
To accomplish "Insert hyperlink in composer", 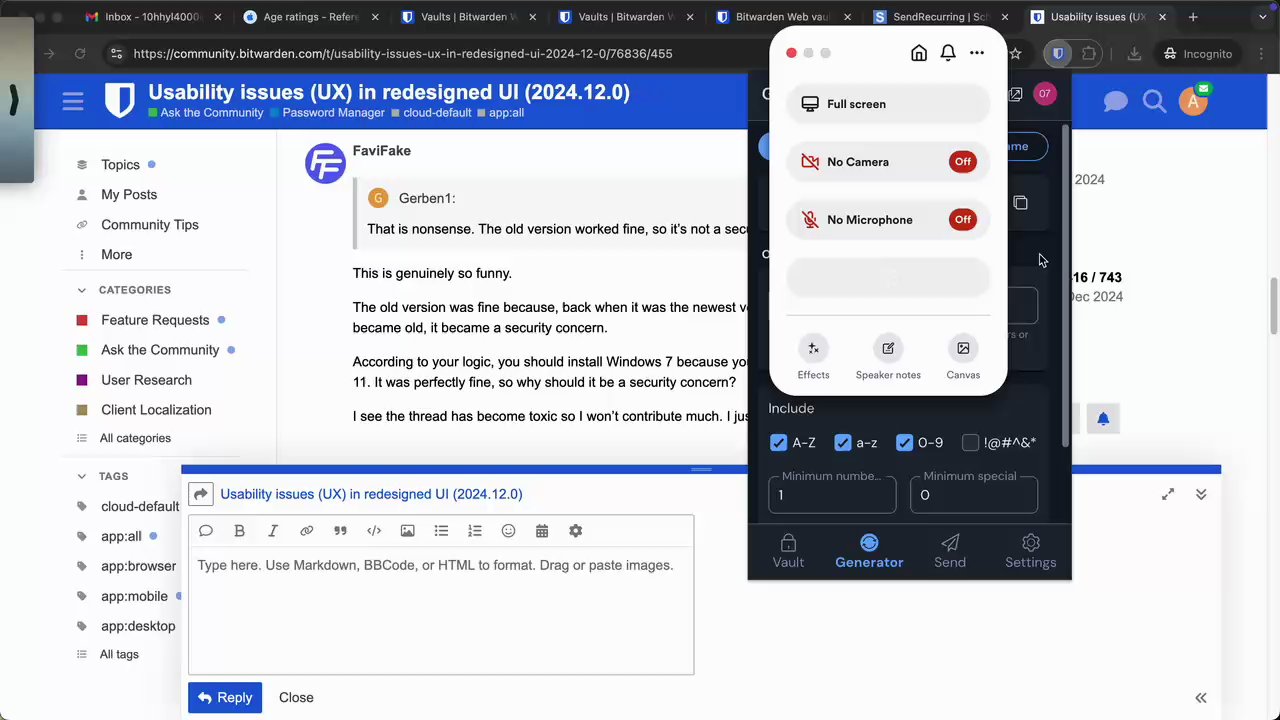I will click(x=307, y=531).
